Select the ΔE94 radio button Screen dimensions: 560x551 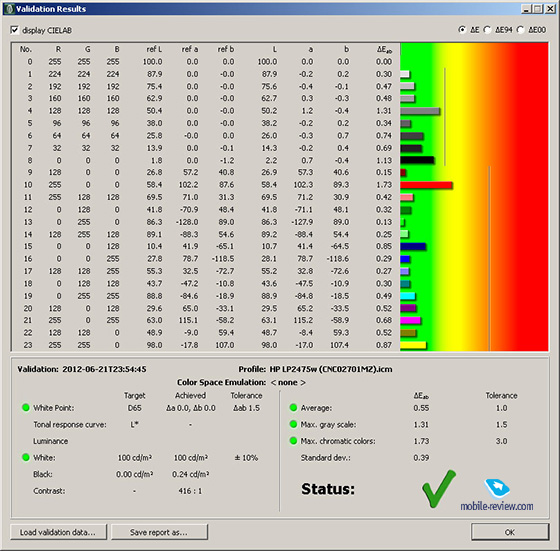[487, 30]
